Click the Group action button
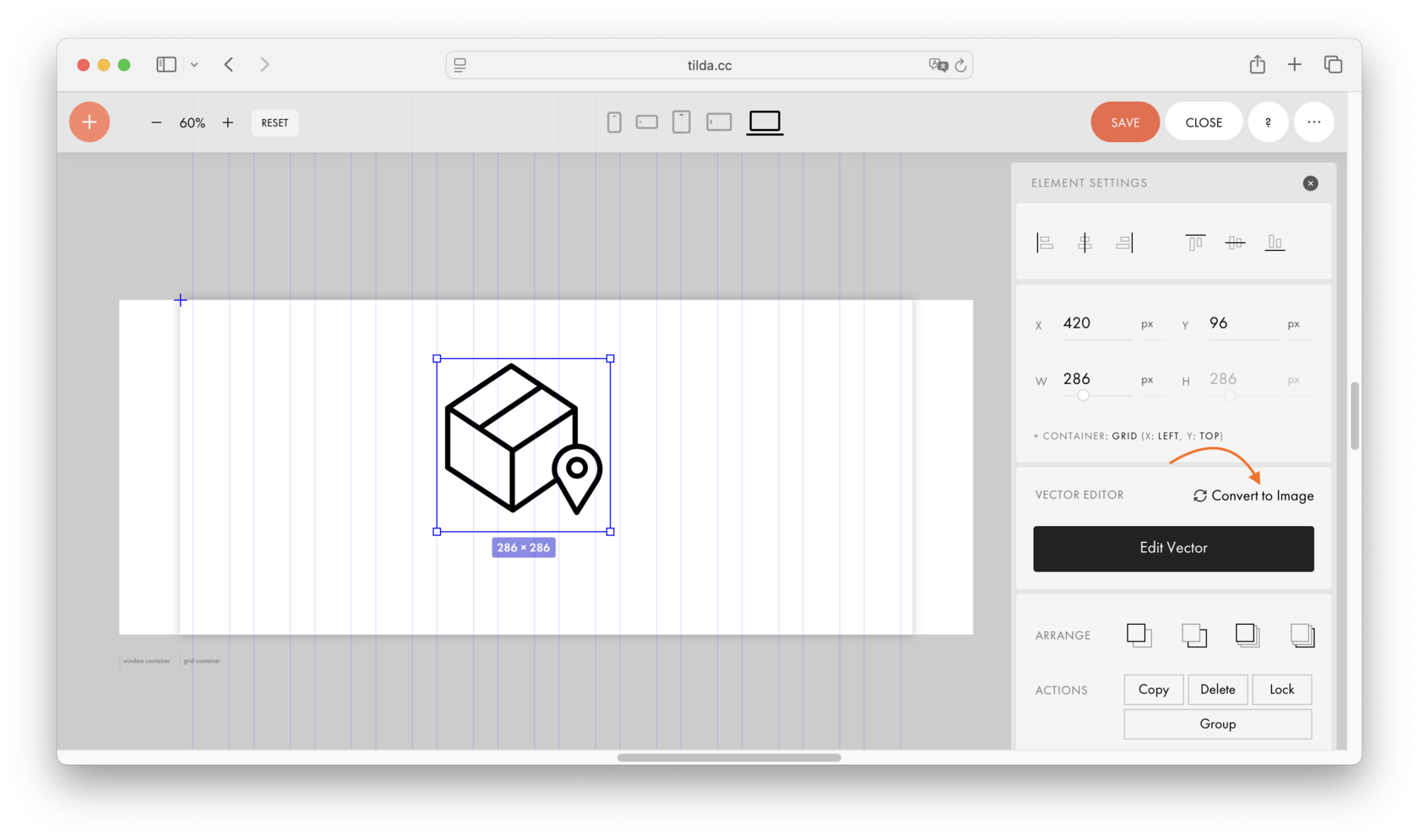Viewport: 1419px width, 840px height. (1217, 723)
